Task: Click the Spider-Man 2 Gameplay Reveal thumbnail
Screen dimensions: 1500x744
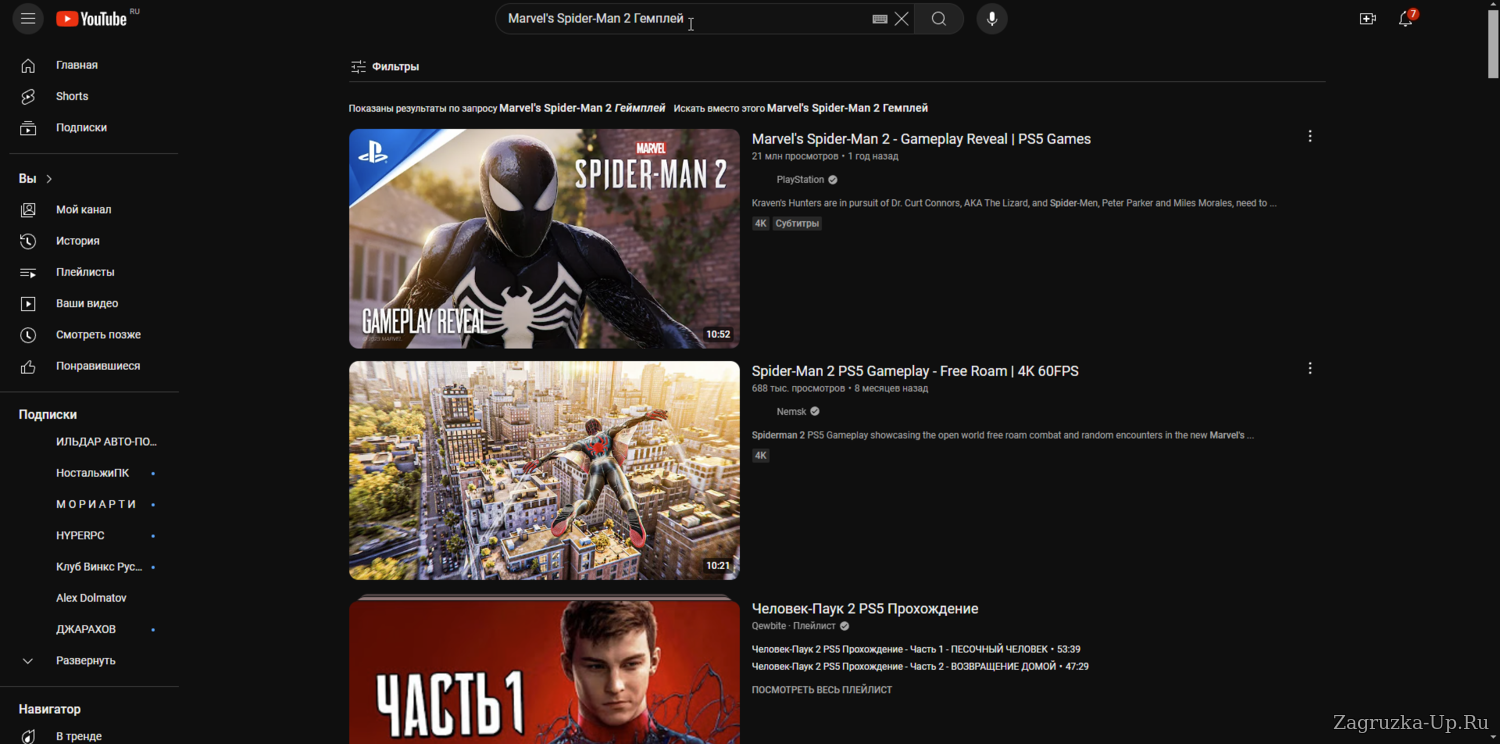Action: pyautogui.click(x=544, y=238)
